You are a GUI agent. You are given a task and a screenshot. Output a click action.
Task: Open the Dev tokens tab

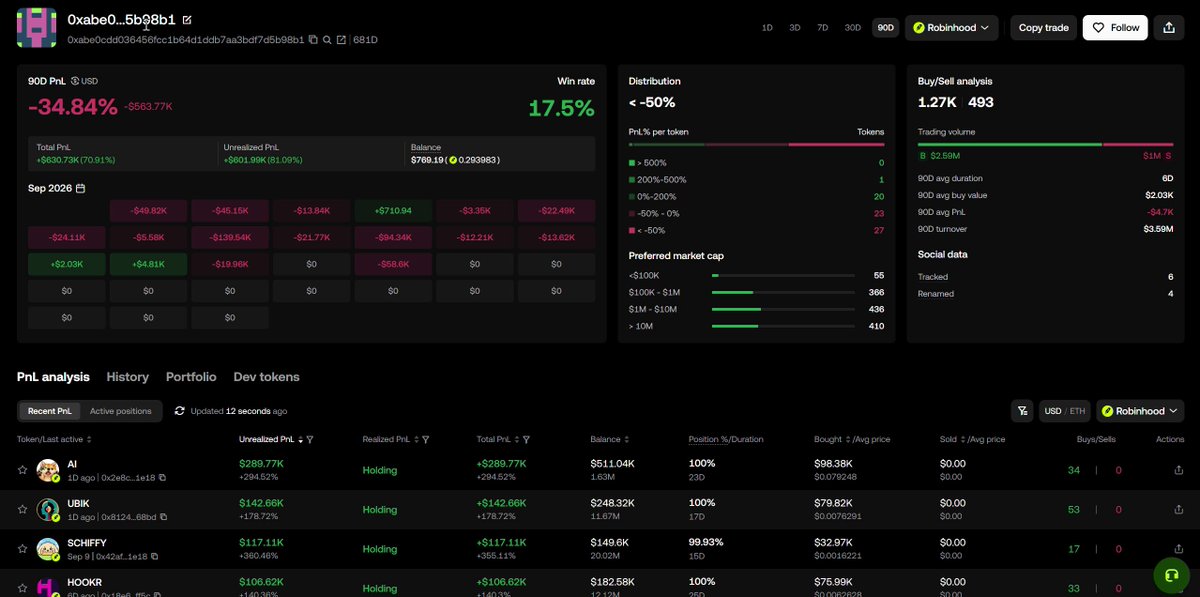(266, 377)
